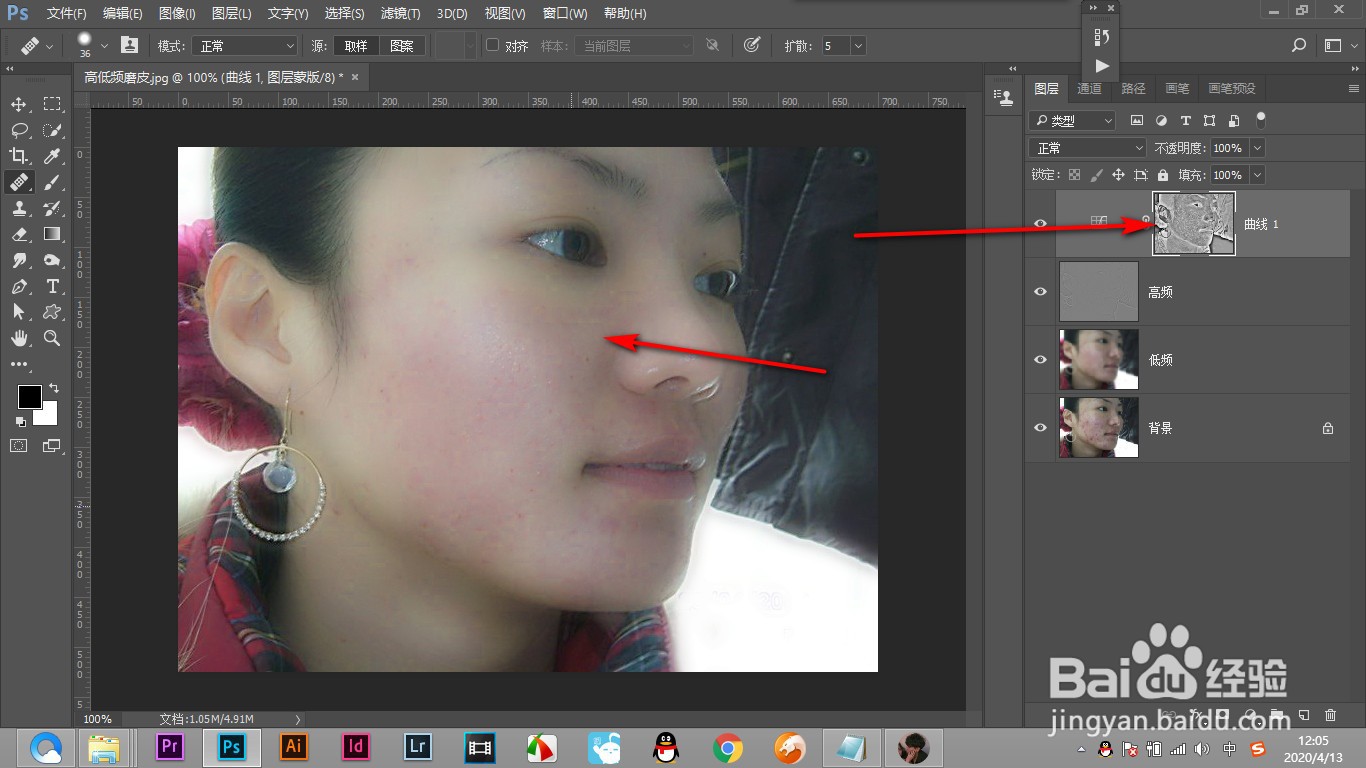The image size is (1366, 768).
Task: Open the blend mode dropdown showing 正常
Action: tap(1087, 147)
